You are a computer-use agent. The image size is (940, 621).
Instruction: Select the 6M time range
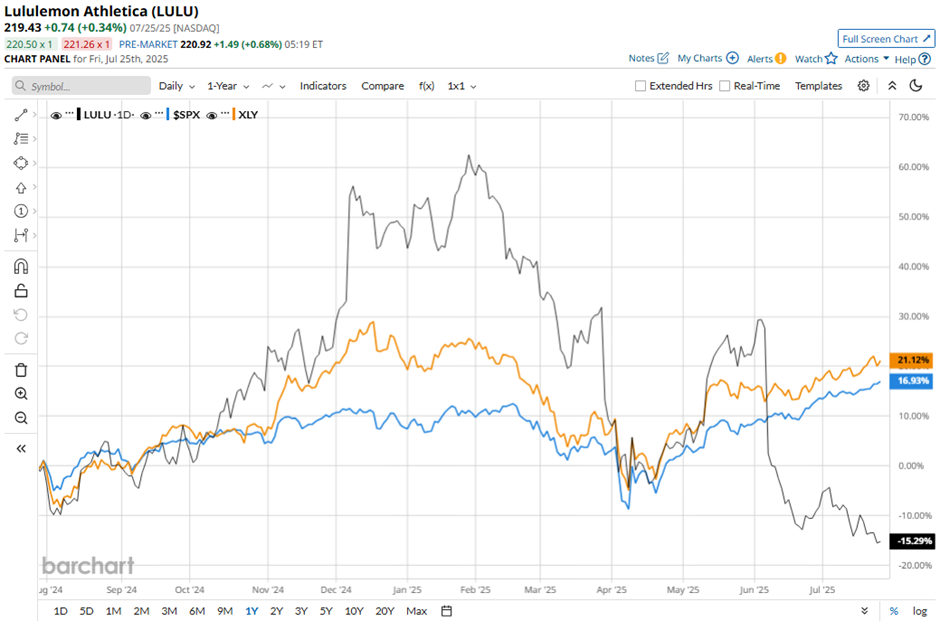tap(197, 611)
